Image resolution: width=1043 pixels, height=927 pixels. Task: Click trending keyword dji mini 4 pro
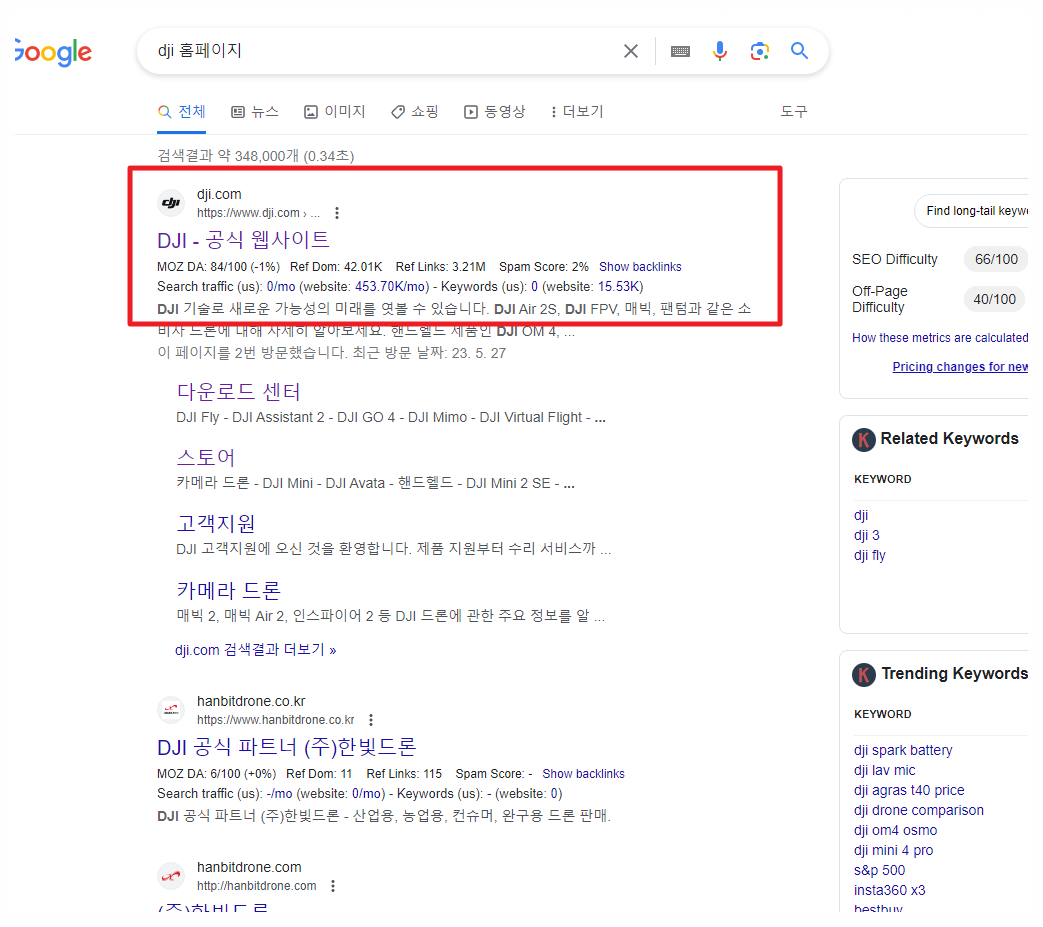893,850
